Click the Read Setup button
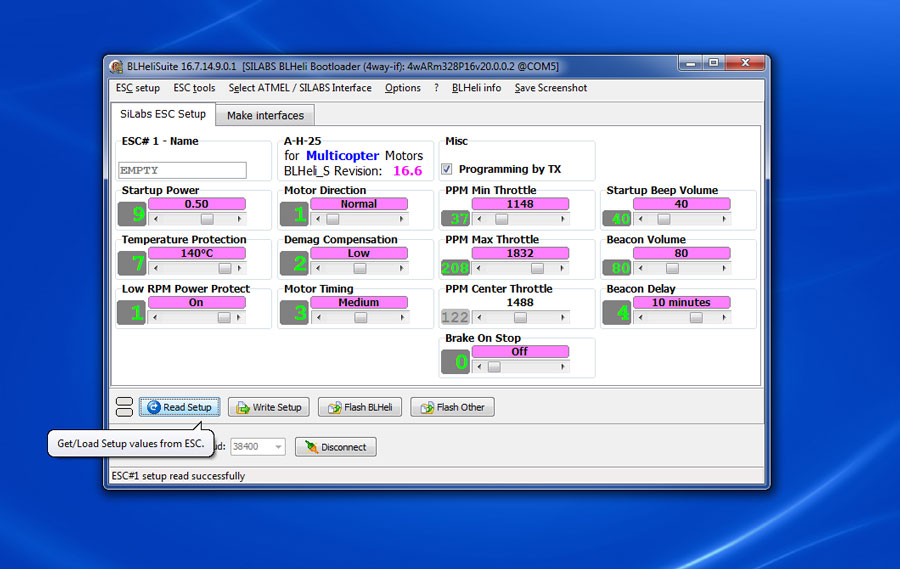900x569 pixels. coord(180,407)
